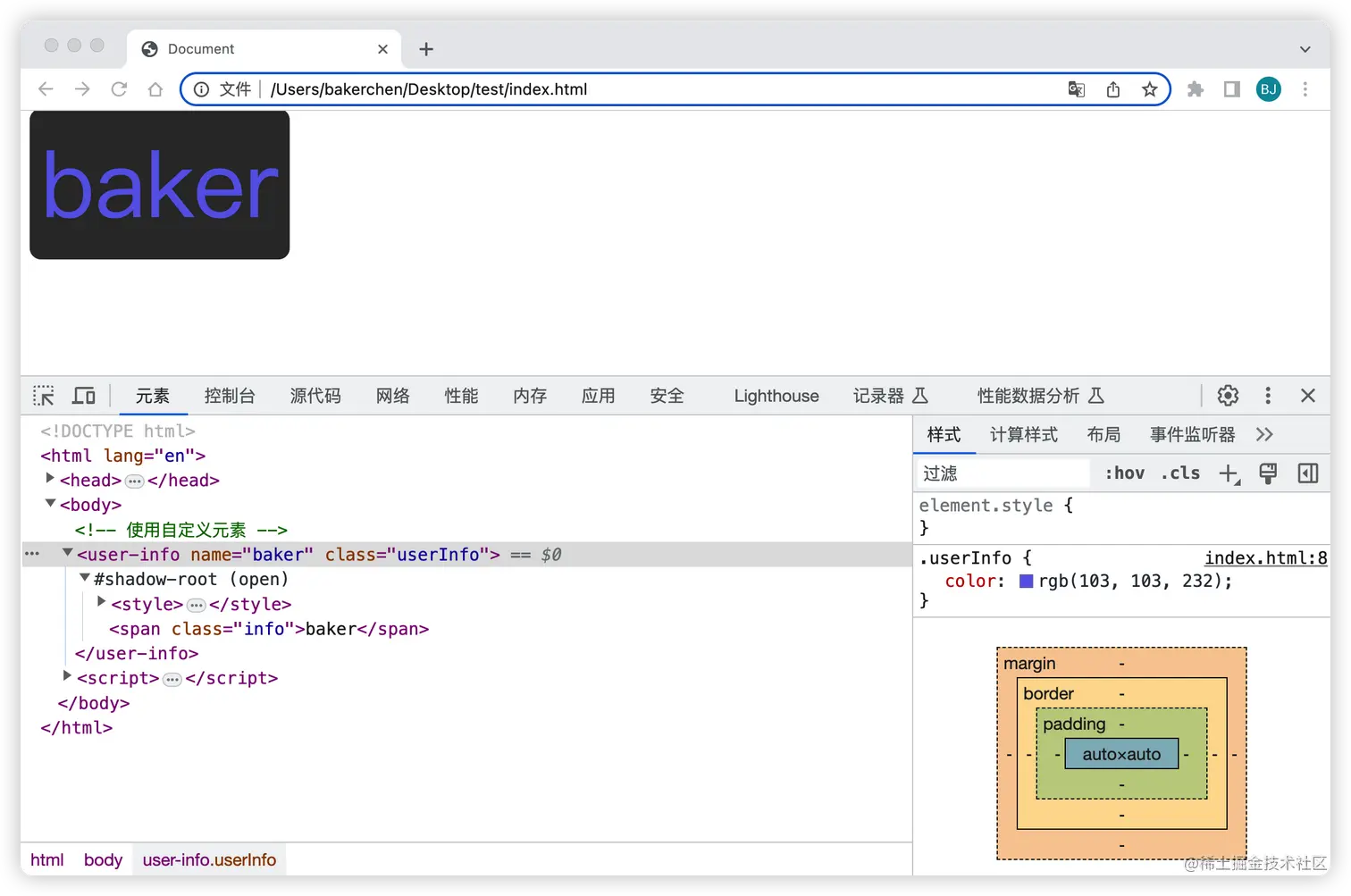Expand the style element
The image size is (1351, 896).
point(101,602)
